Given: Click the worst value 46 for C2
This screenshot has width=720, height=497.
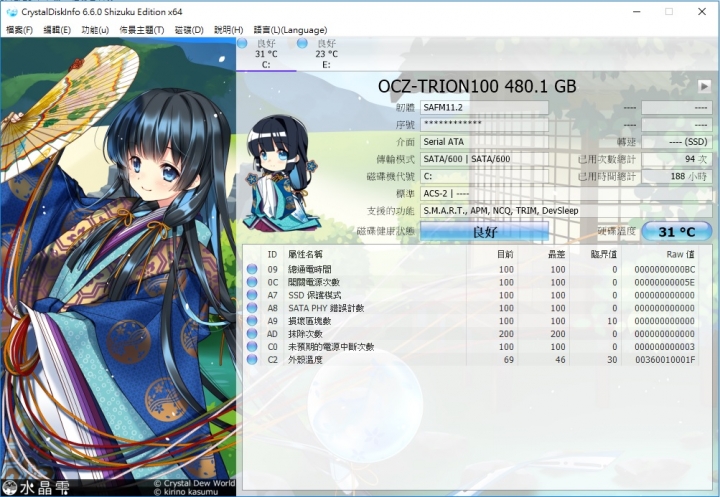Looking at the screenshot, I should [560, 360].
